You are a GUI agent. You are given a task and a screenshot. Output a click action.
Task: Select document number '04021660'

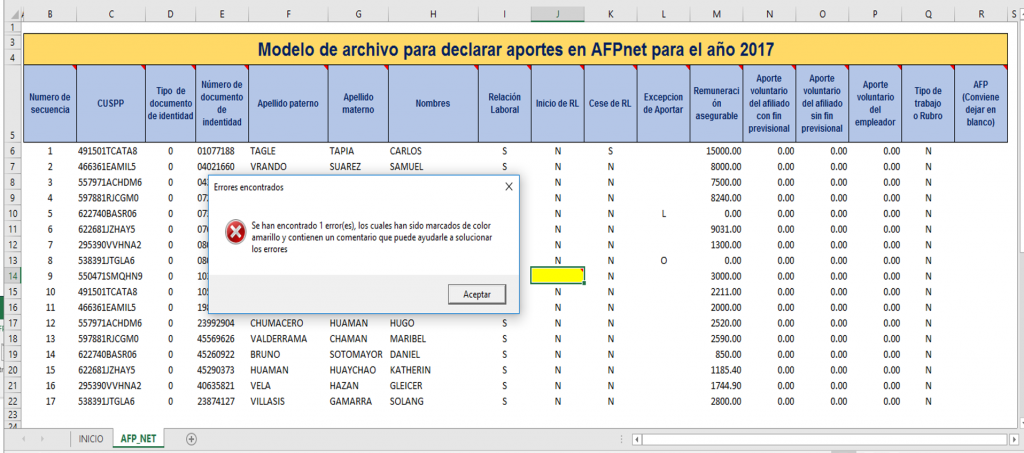pyautogui.click(x=222, y=166)
